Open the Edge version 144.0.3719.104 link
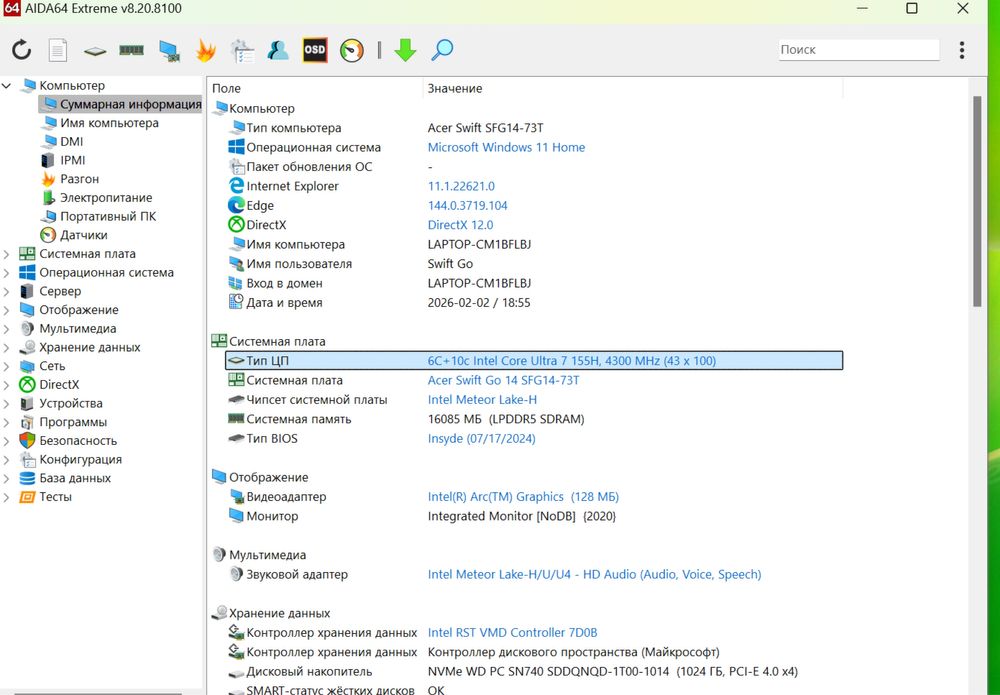 [467, 205]
